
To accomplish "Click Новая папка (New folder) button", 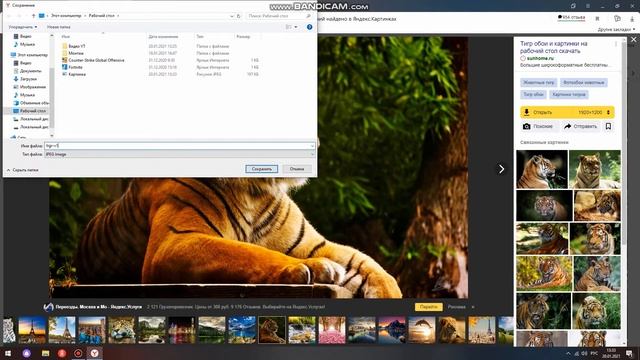I will point(59,27).
